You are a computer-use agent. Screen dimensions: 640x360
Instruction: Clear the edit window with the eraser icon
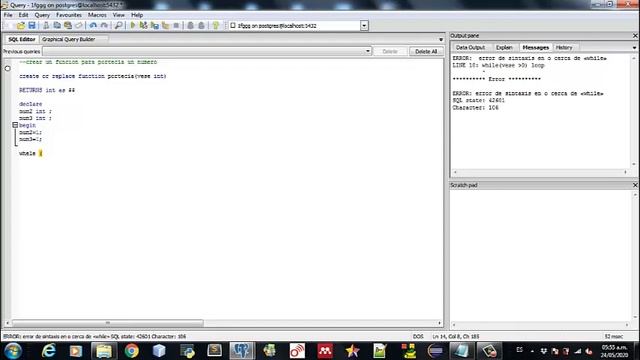pos(79,26)
